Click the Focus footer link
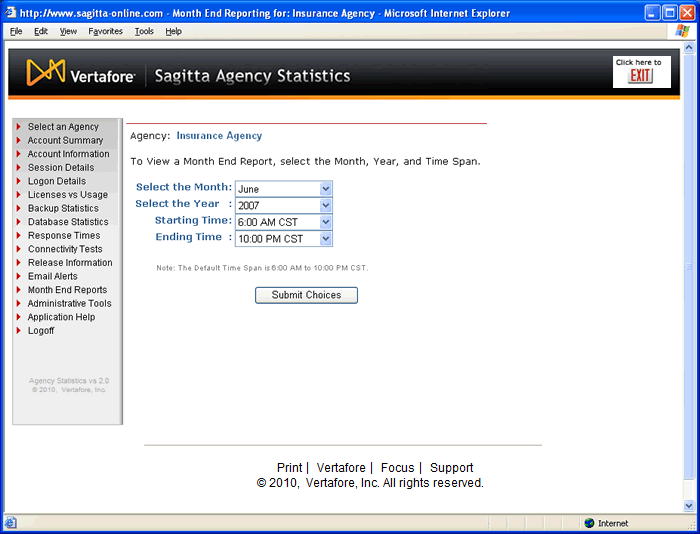The image size is (700, 534). tap(397, 467)
